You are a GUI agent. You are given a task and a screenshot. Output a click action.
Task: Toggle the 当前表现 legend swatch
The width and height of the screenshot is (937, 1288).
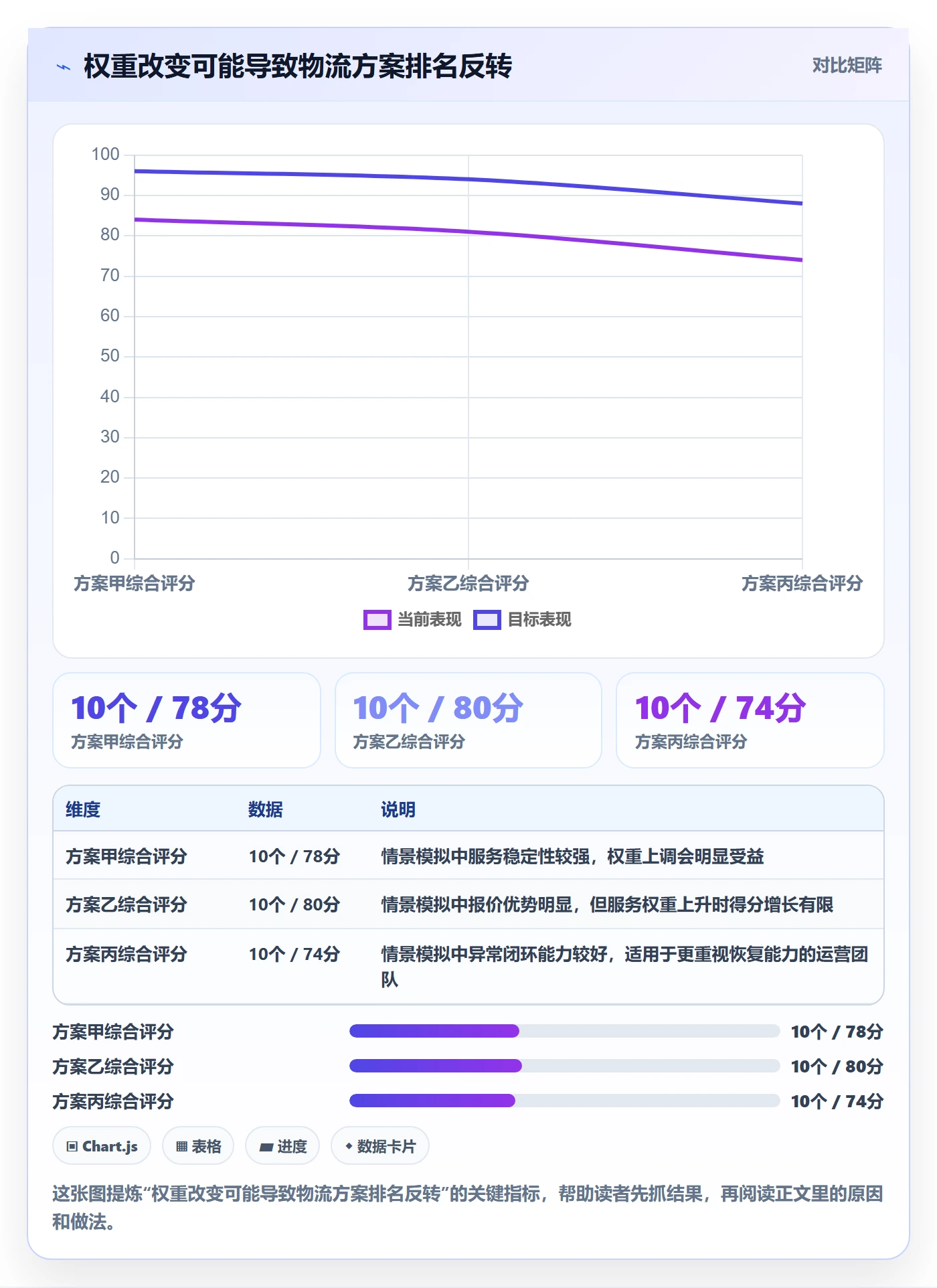click(x=377, y=620)
